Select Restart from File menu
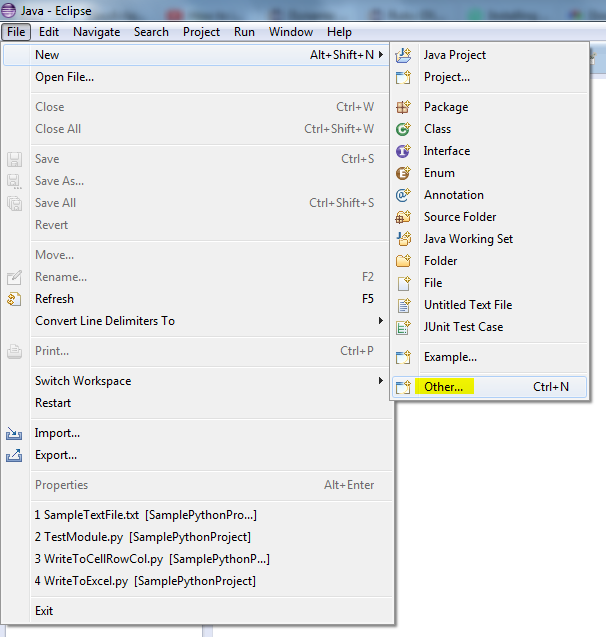606x637 pixels. click(x=197, y=403)
